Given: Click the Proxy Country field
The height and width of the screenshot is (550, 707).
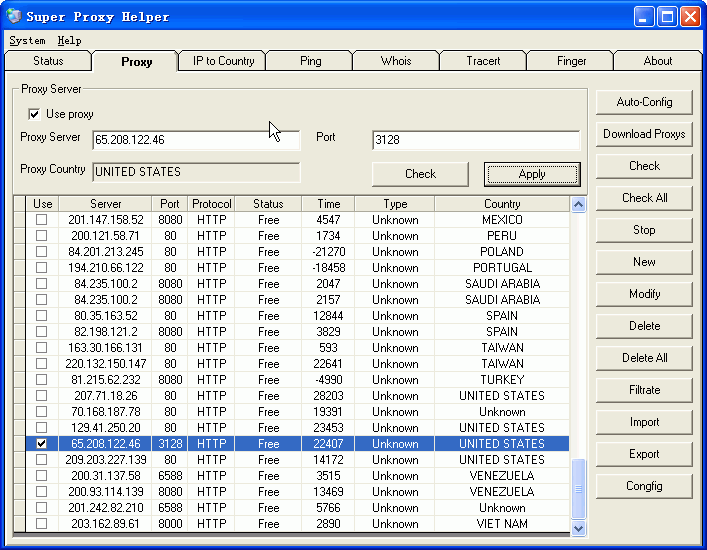Looking at the screenshot, I should tap(196, 172).
